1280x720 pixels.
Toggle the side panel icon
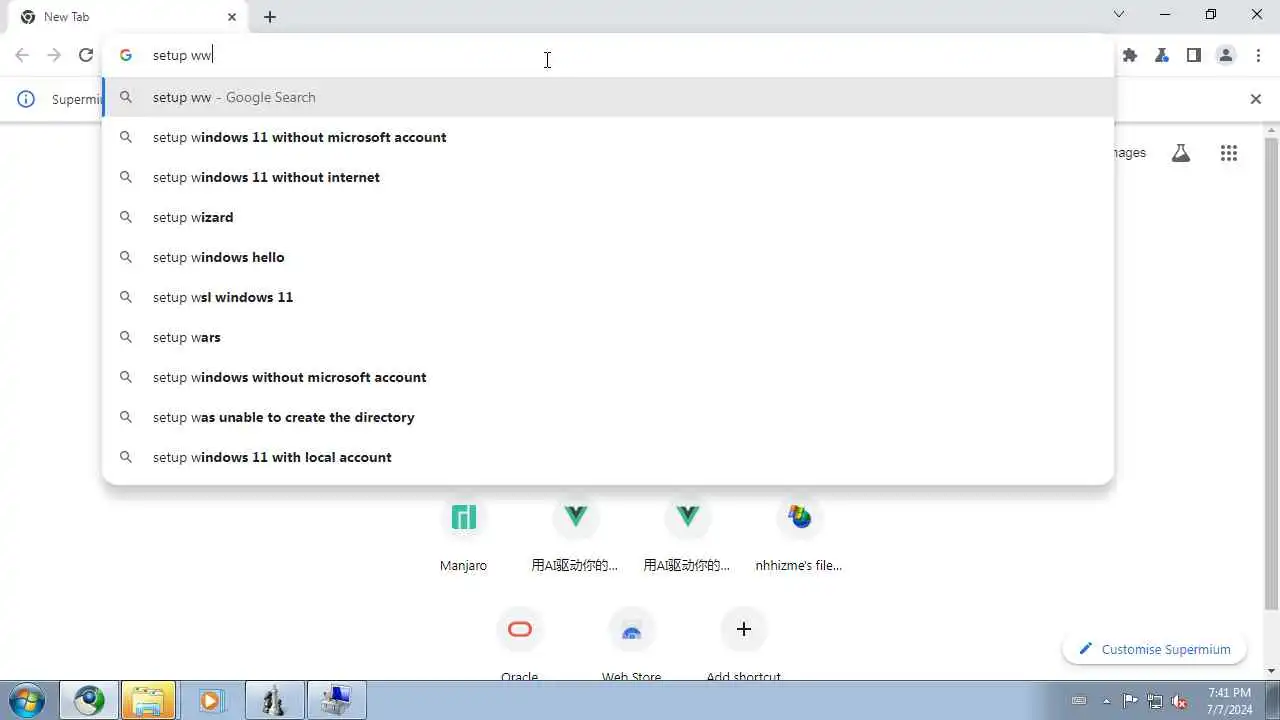pyautogui.click(x=1194, y=55)
